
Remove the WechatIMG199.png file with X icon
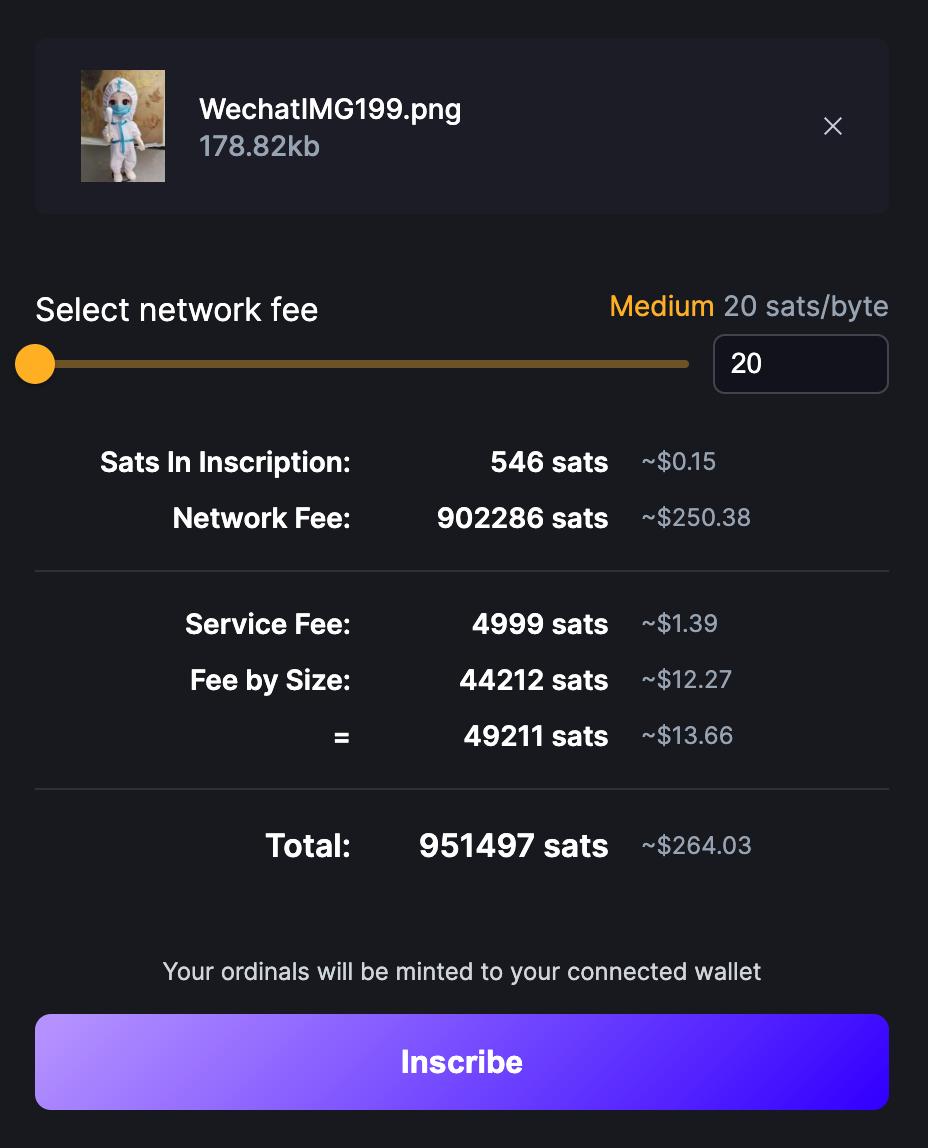pyautogui.click(x=832, y=126)
